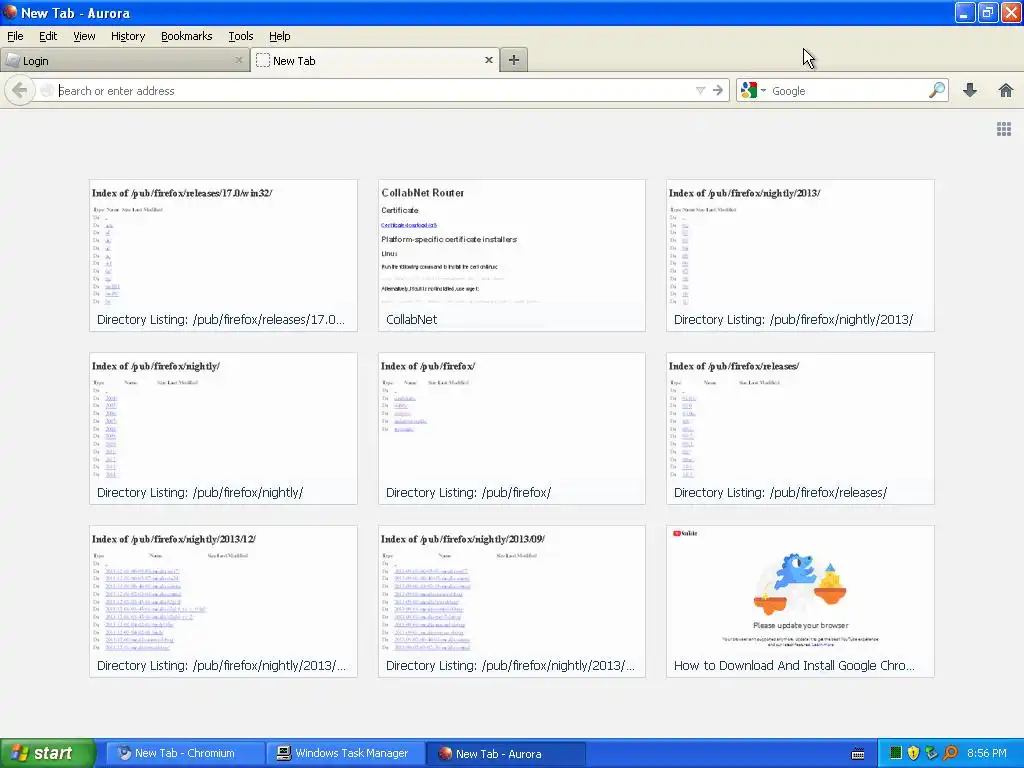Switch to Windows Task Manager taskbar button
1024x768 pixels.
(x=345, y=753)
